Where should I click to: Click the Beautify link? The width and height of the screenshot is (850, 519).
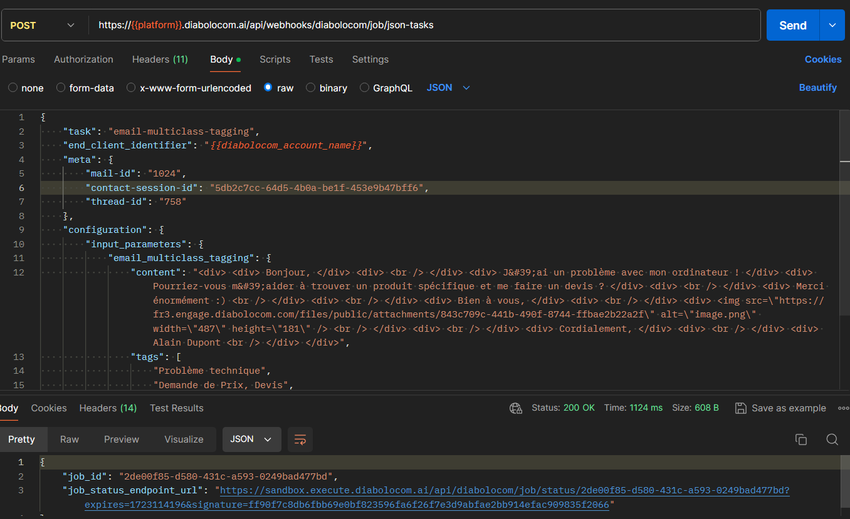[817, 88]
